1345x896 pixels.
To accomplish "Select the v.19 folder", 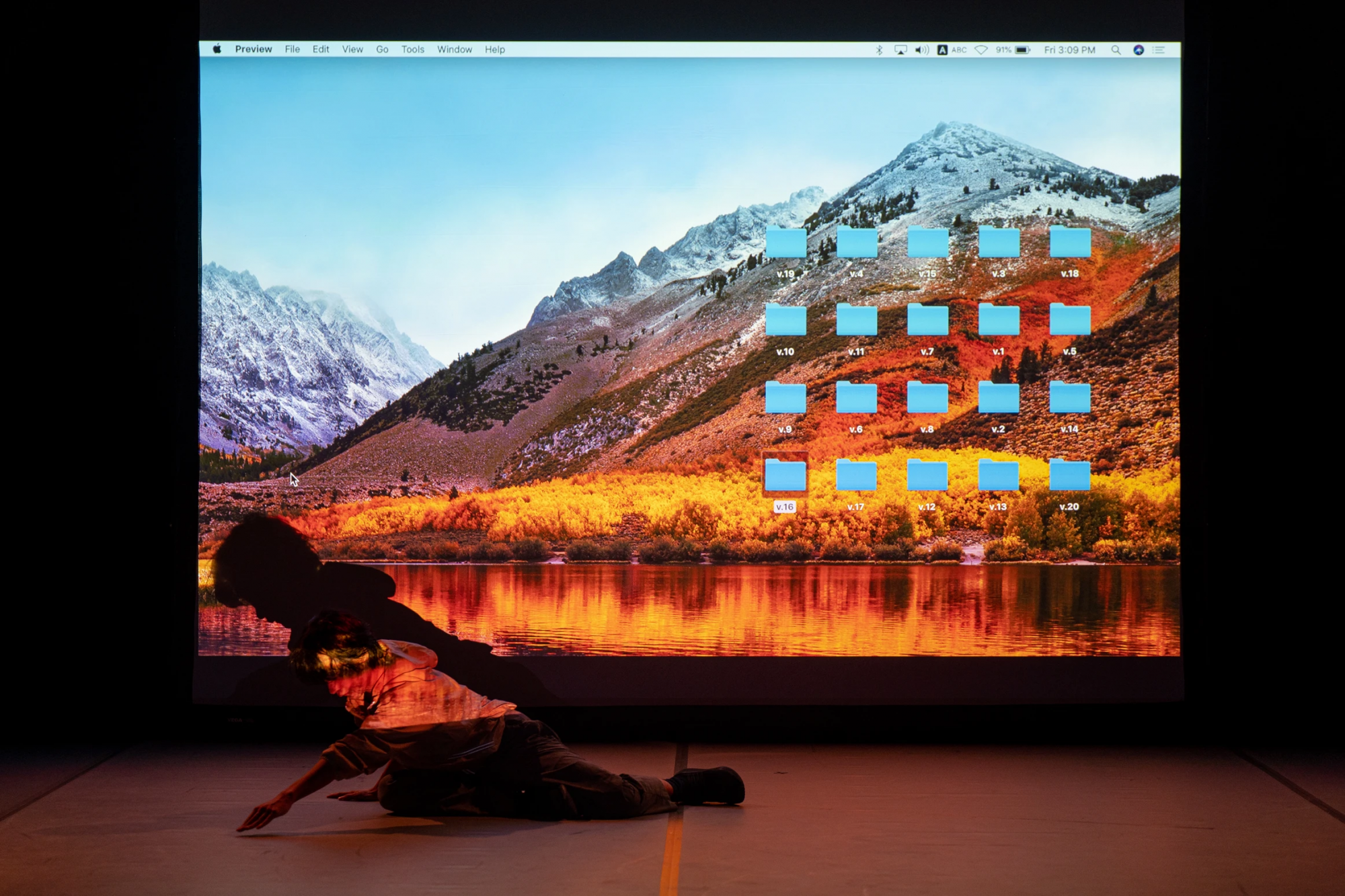I will pyautogui.click(x=785, y=243).
